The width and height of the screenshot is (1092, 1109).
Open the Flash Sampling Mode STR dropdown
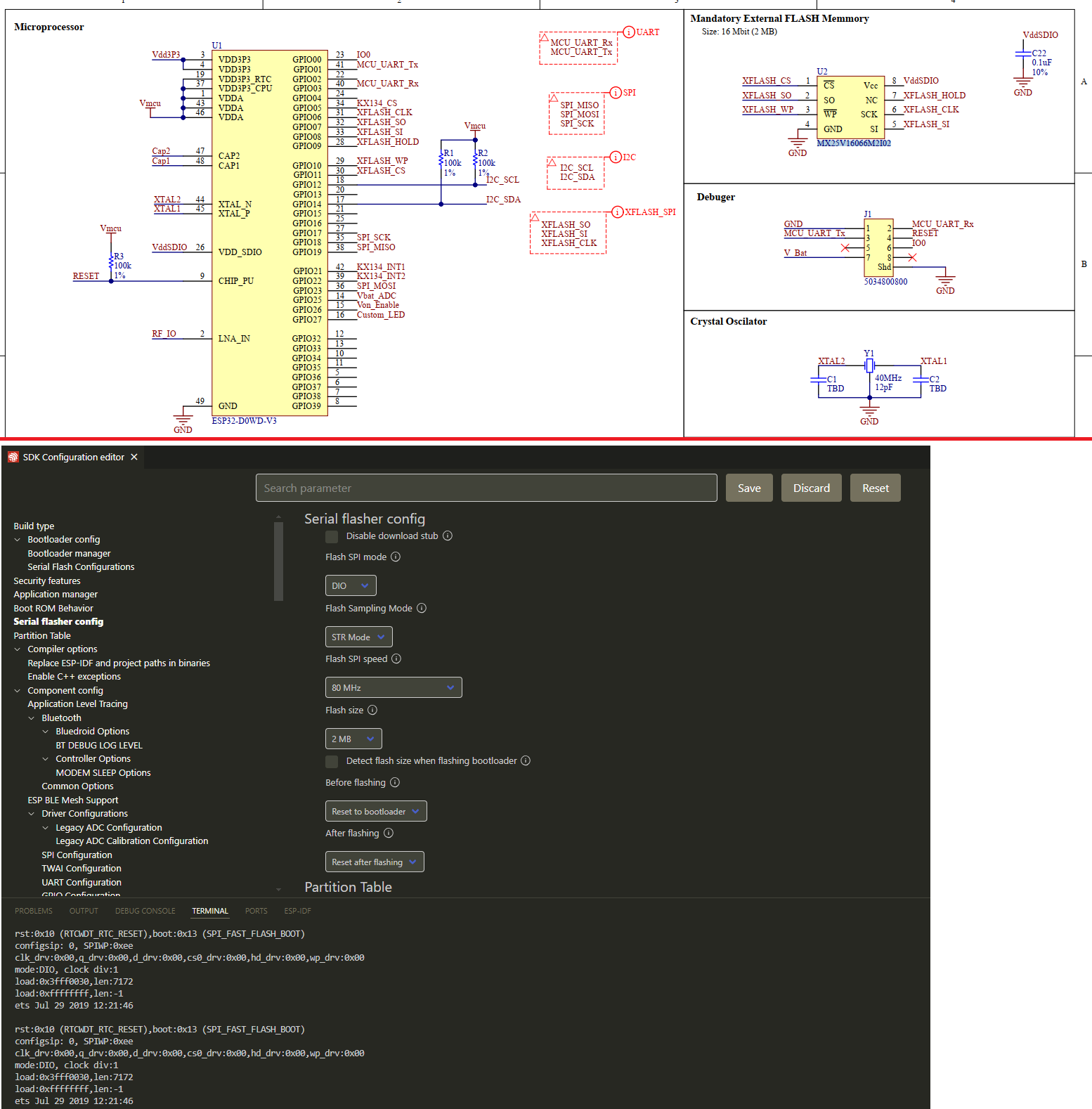coord(358,637)
